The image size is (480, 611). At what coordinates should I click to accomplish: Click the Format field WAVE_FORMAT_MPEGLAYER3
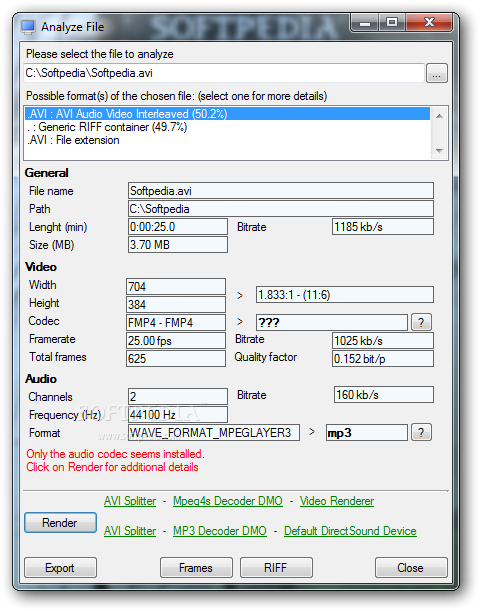214,433
